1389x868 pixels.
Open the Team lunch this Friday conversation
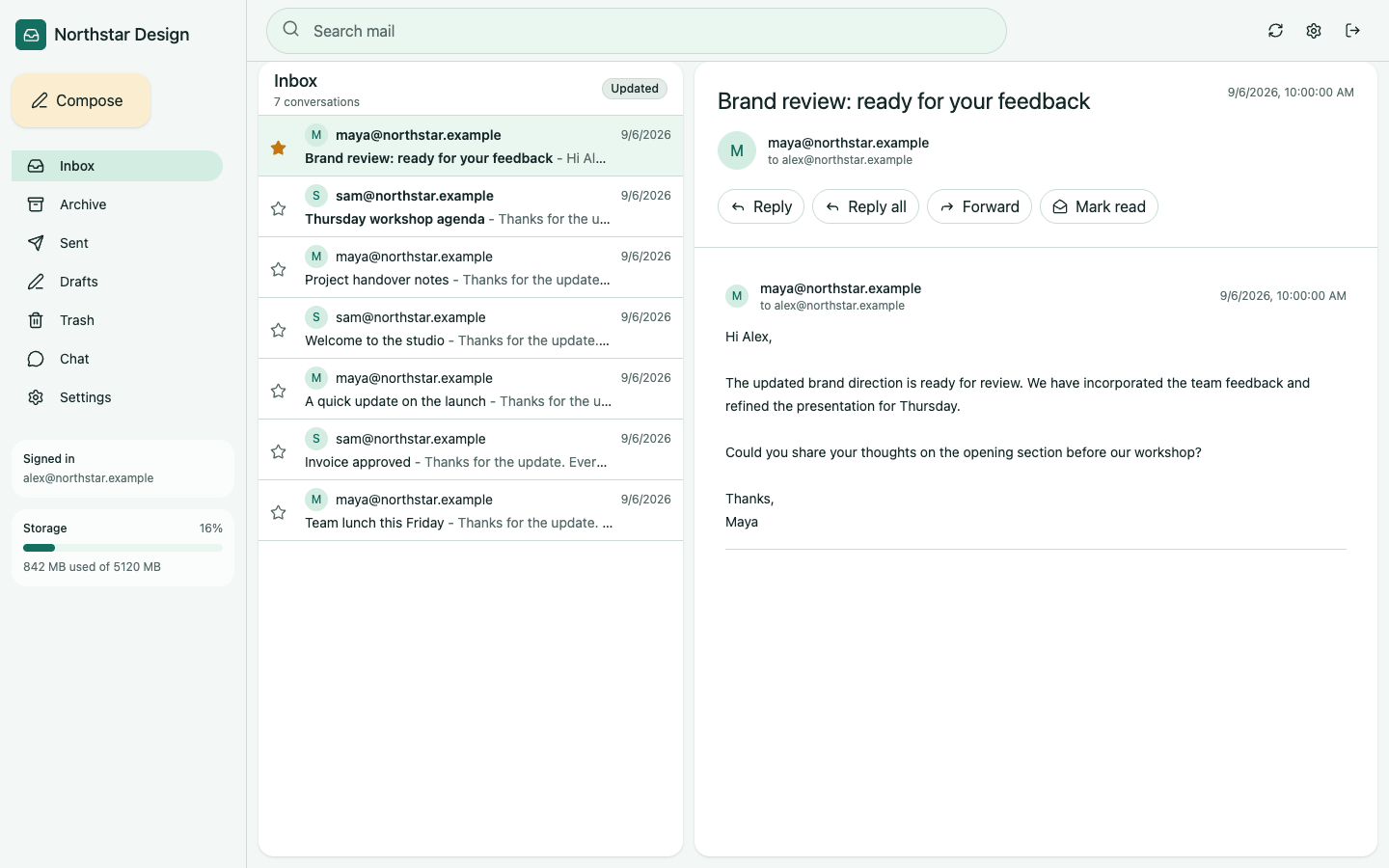[471, 511]
